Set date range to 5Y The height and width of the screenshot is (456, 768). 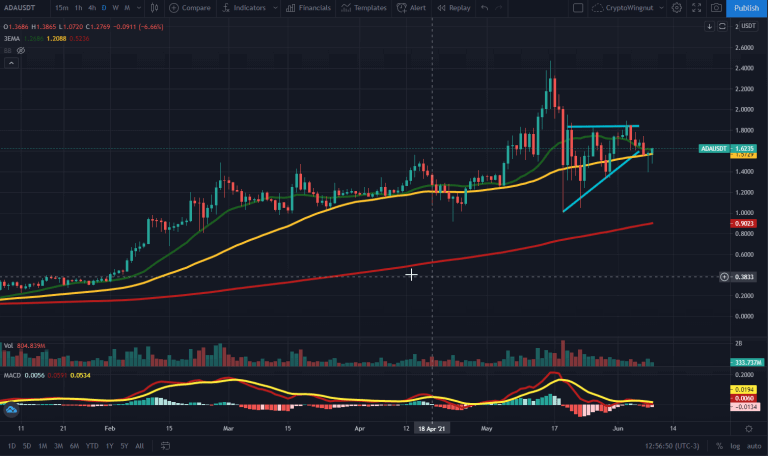coord(124,446)
